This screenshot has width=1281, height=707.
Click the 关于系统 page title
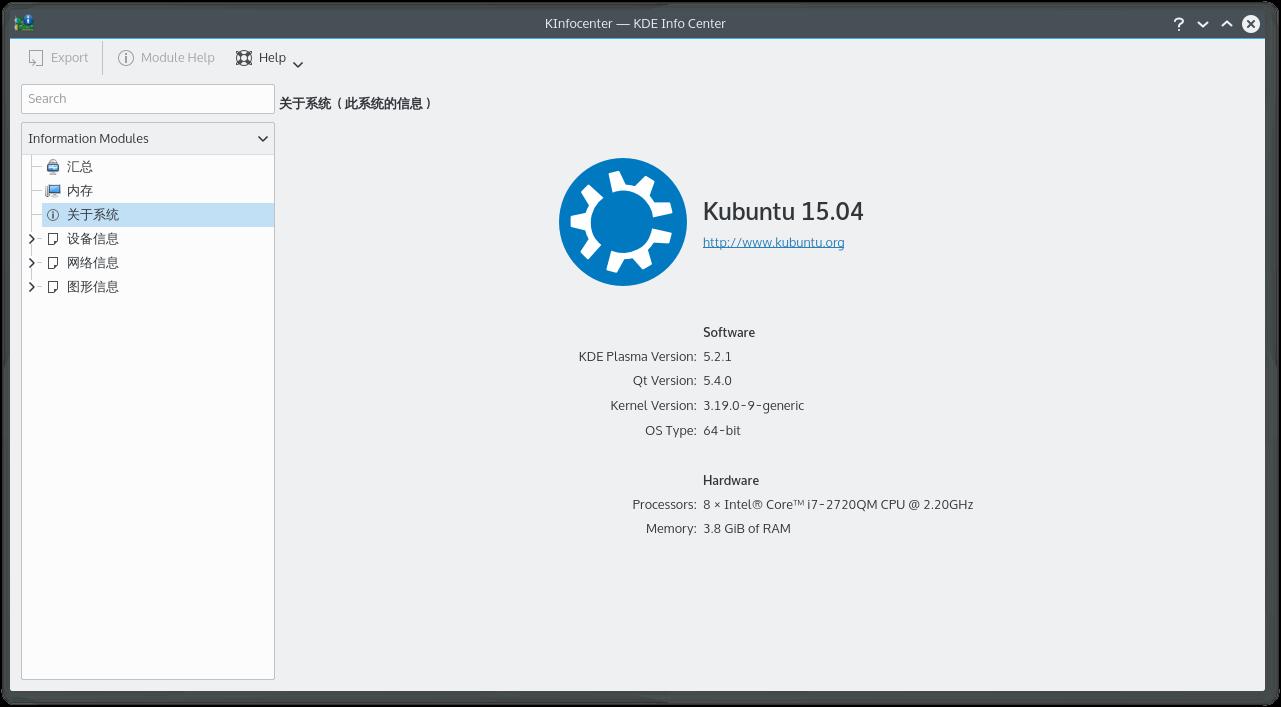click(356, 103)
